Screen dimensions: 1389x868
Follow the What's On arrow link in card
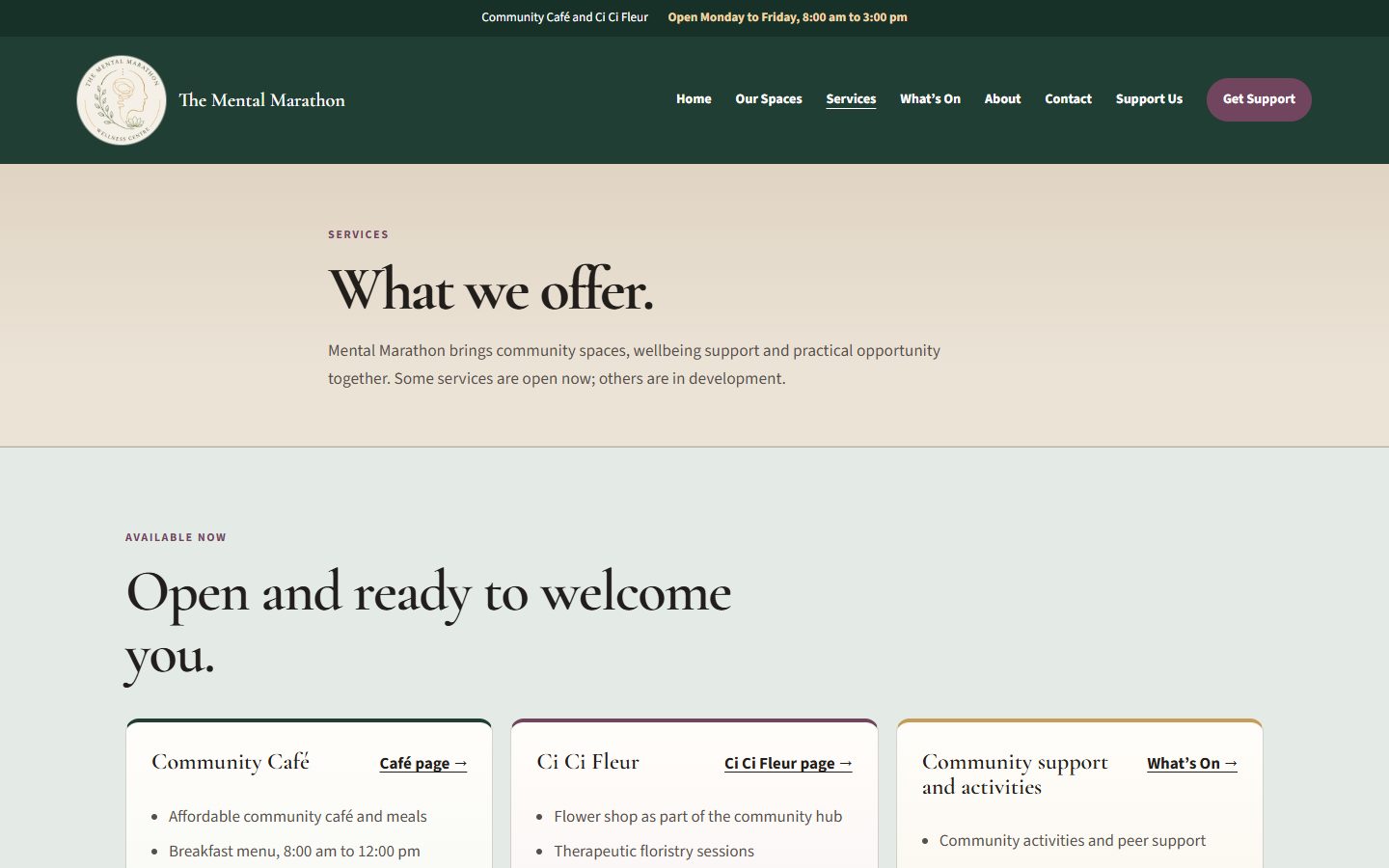pyautogui.click(x=1192, y=763)
